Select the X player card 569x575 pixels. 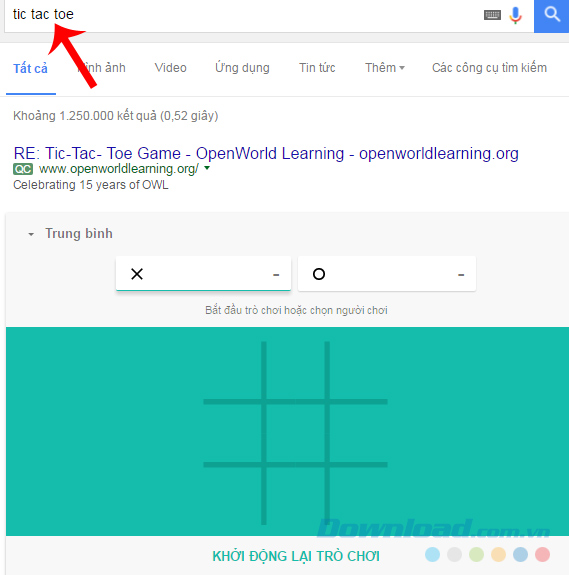click(203, 274)
